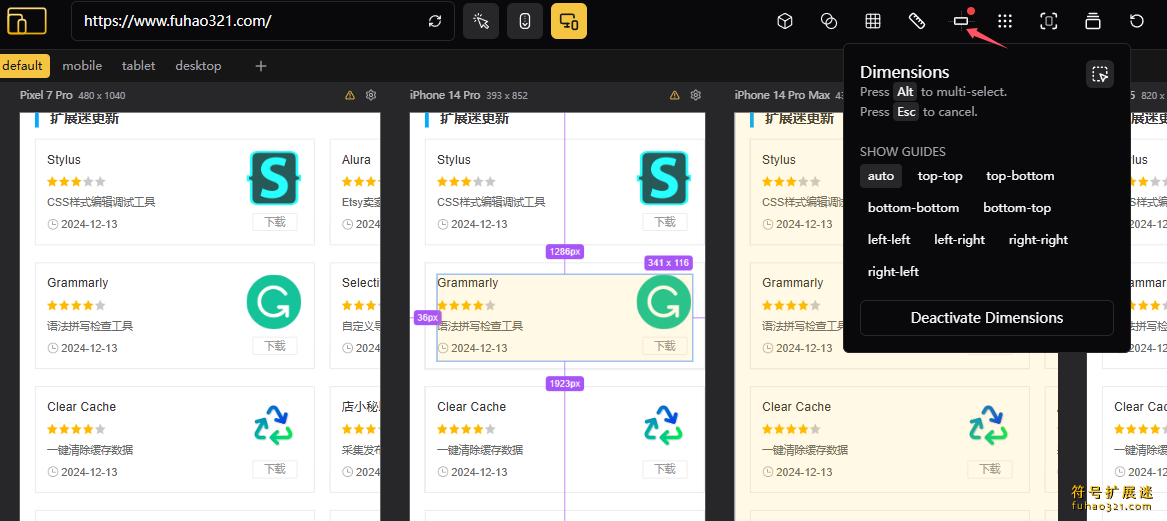1167x521 pixels.
Task: Click the Pixel 7 Pro device name label
Action: [x=46, y=95]
